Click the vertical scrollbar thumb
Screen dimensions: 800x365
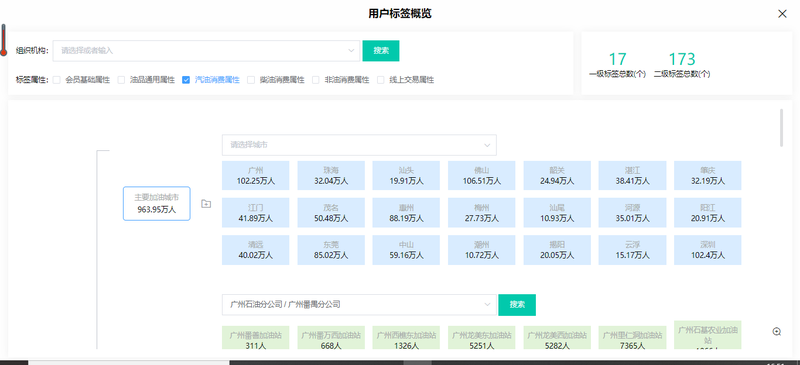(x=781, y=128)
